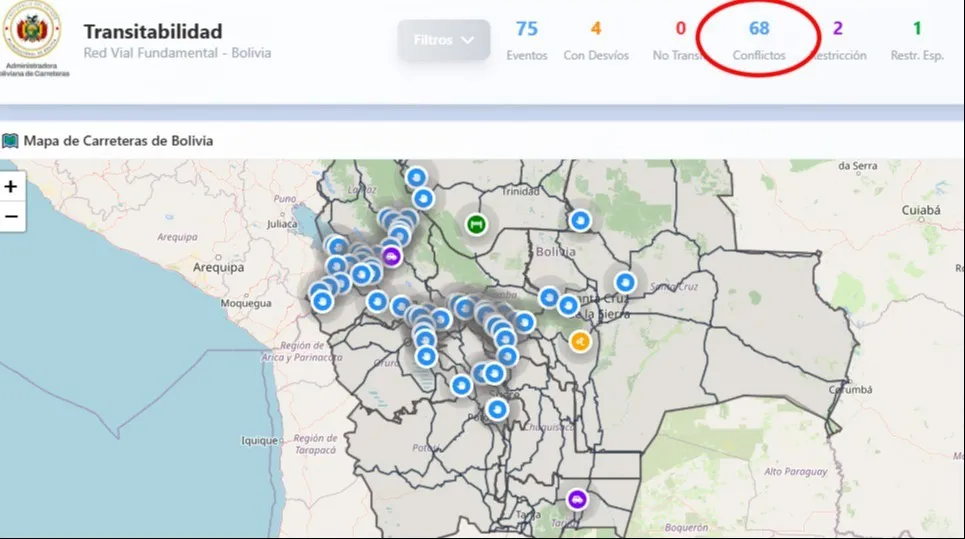Screen dimensions: 965x539
Task: Click the 75 Eventos counter
Action: coord(527,41)
